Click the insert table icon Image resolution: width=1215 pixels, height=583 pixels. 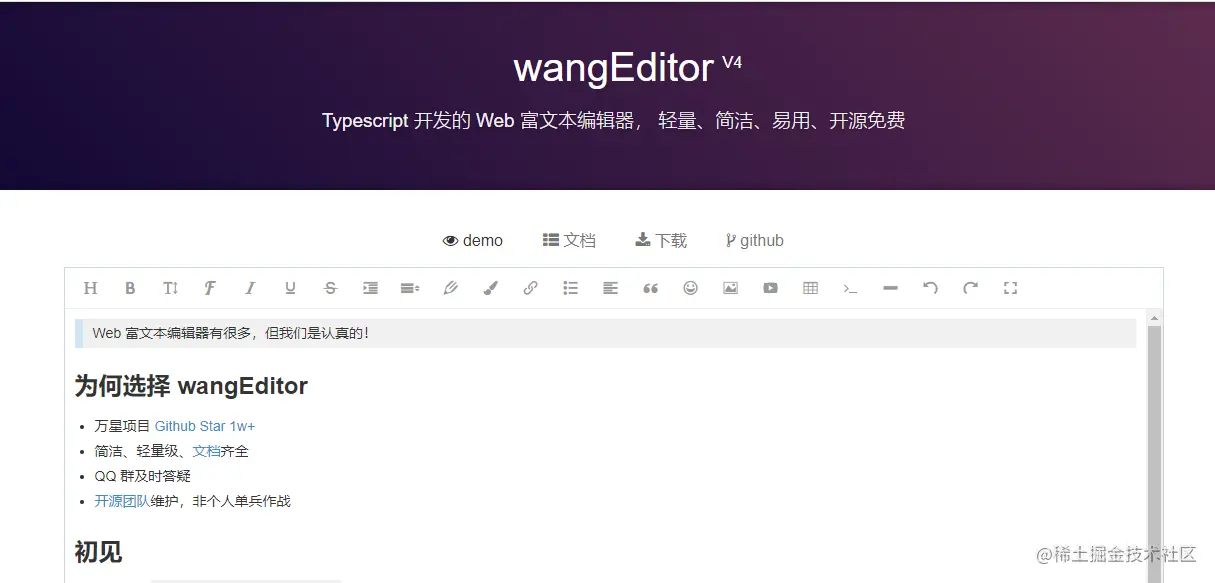(x=810, y=288)
